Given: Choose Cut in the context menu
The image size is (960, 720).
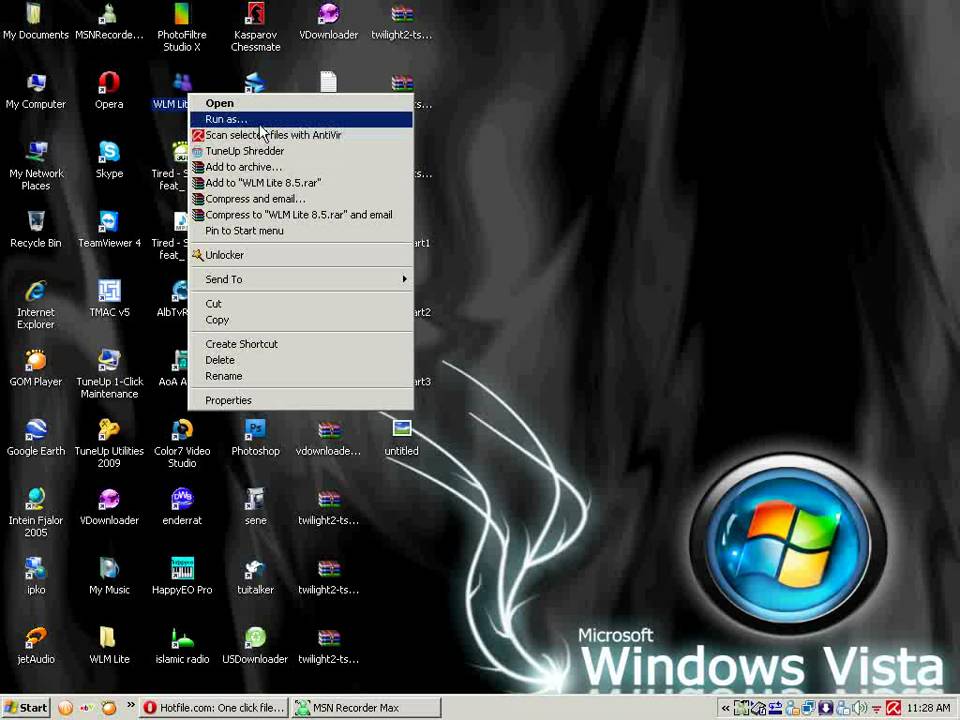Looking at the screenshot, I should coord(301,304).
